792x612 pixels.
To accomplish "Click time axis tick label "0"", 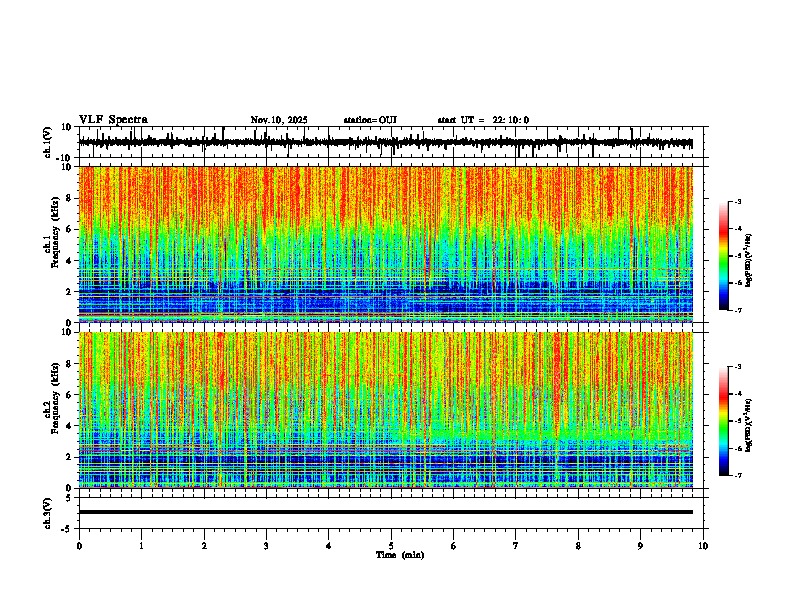I will (79, 546).
